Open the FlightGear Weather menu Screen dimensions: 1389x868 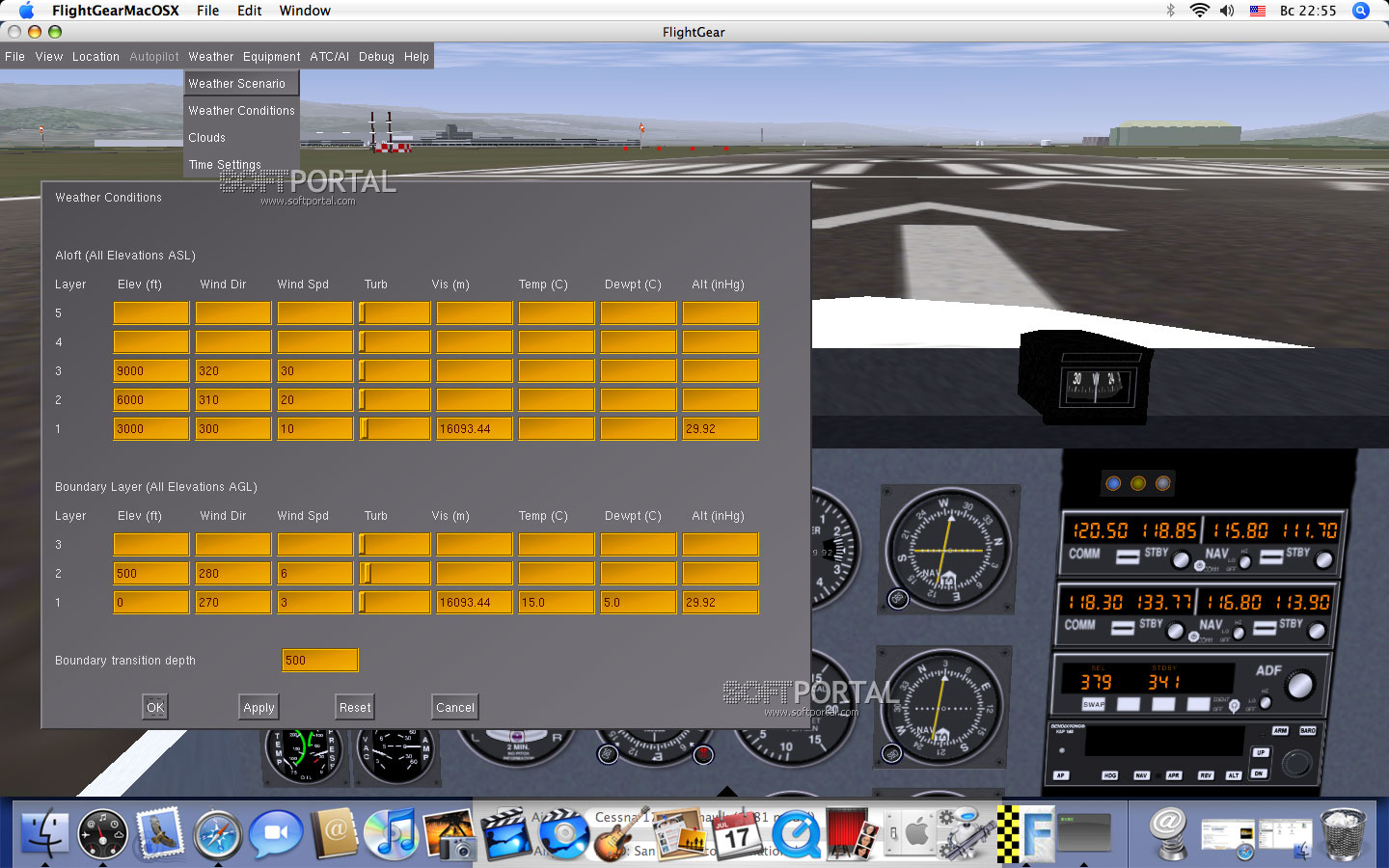[x=211, y=57]
